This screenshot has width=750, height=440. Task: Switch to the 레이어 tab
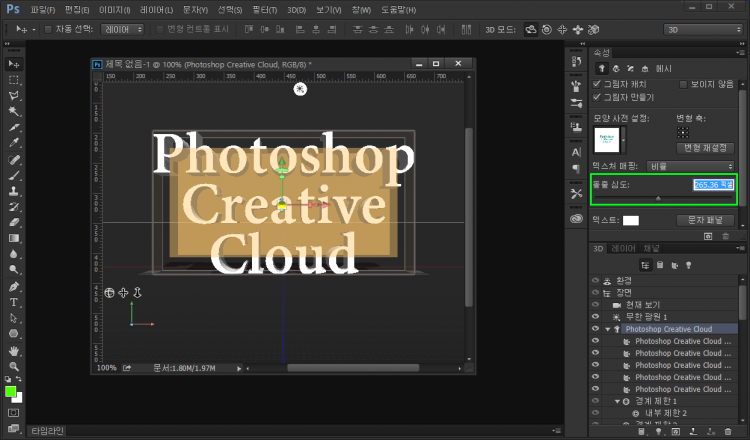click(x=623, y=246)
